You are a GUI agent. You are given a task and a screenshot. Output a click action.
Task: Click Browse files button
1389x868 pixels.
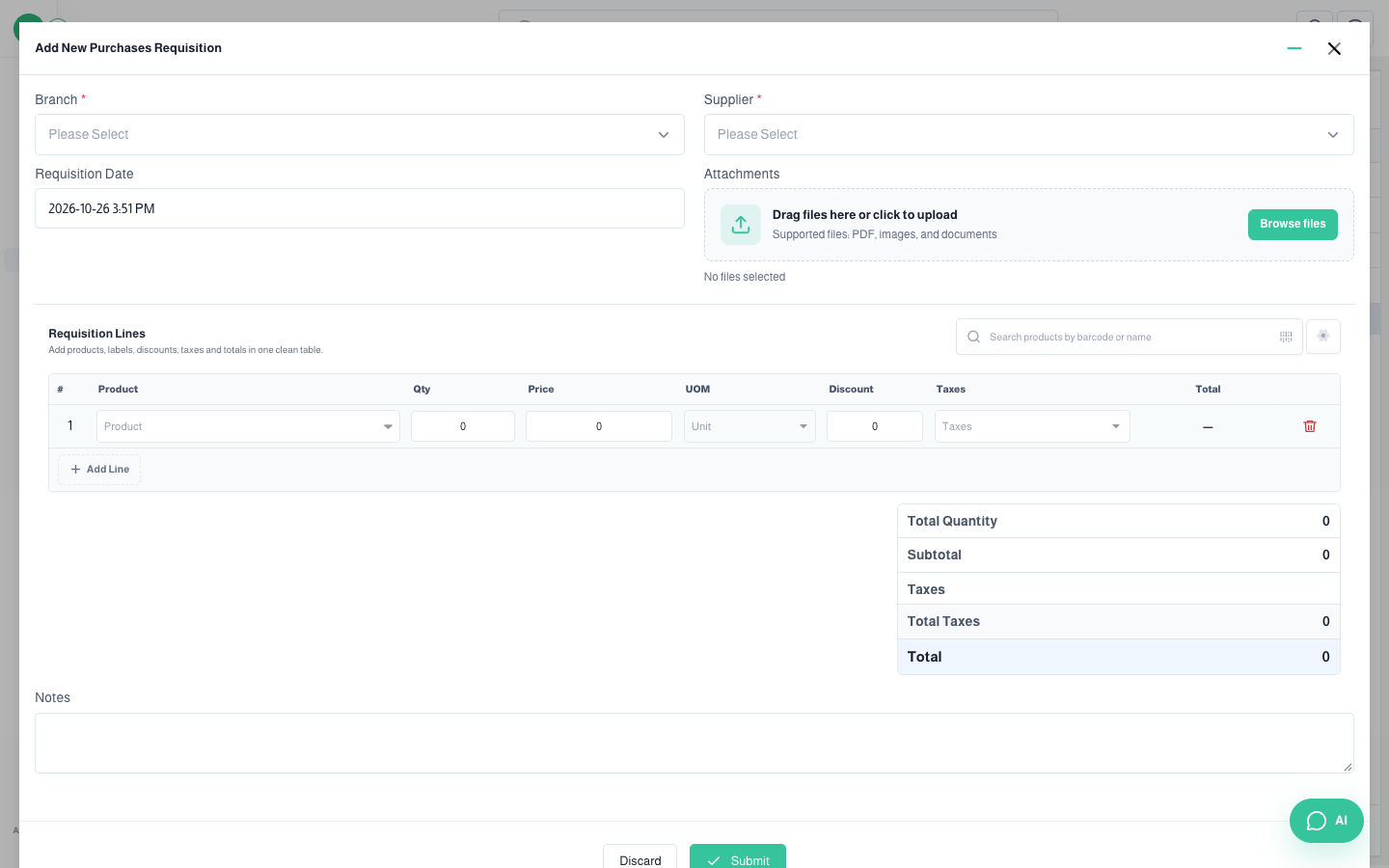point(1293,225)
